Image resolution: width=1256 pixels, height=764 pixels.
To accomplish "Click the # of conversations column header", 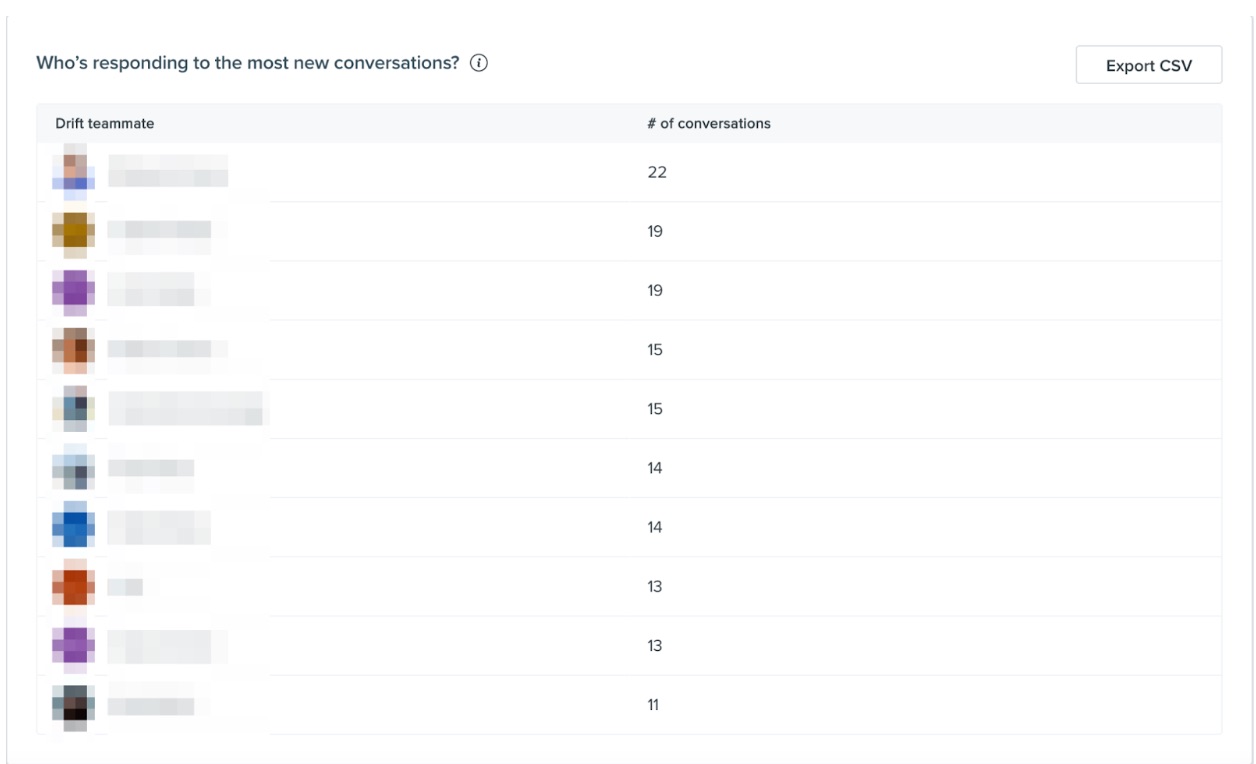I will (x=709, y=124).
